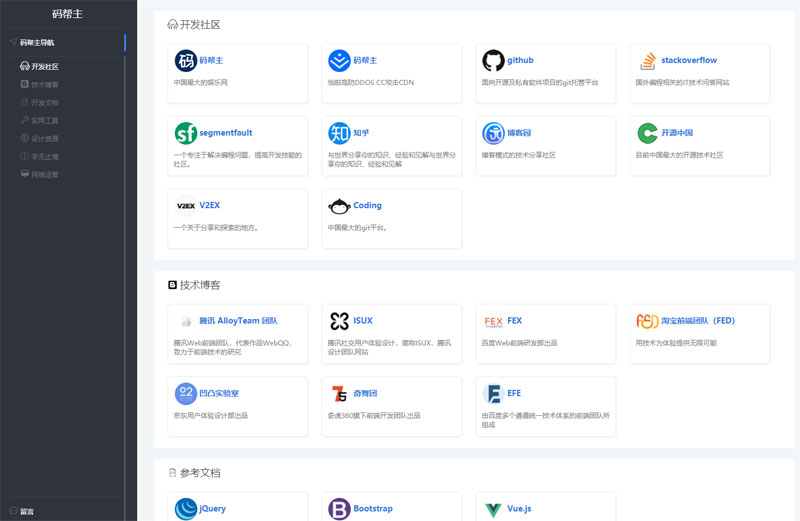Click the 博客园 round logo icon
800x521 pixels.
(x=493, y=133)
